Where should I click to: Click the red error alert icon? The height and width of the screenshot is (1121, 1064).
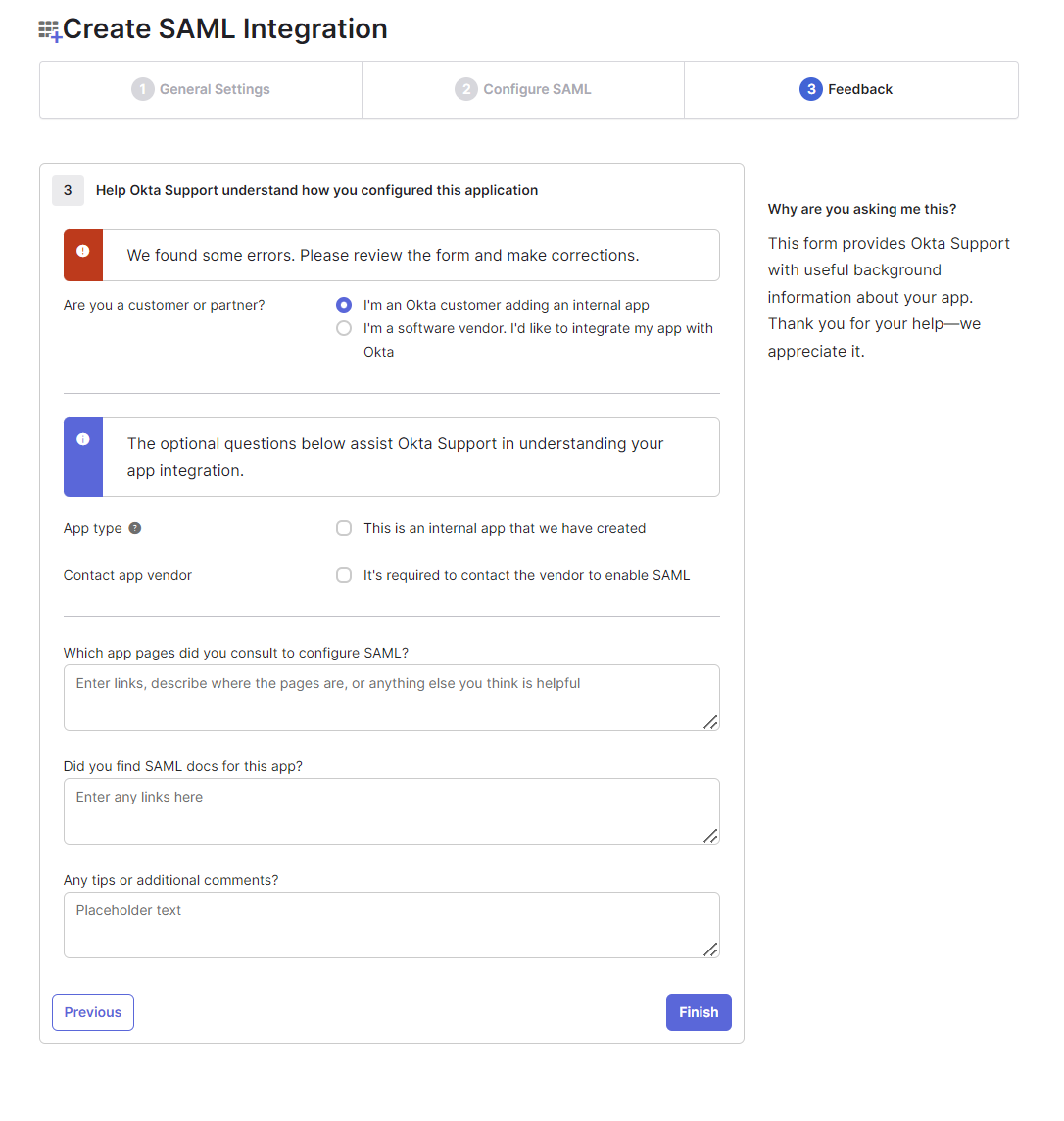point(83,251)
